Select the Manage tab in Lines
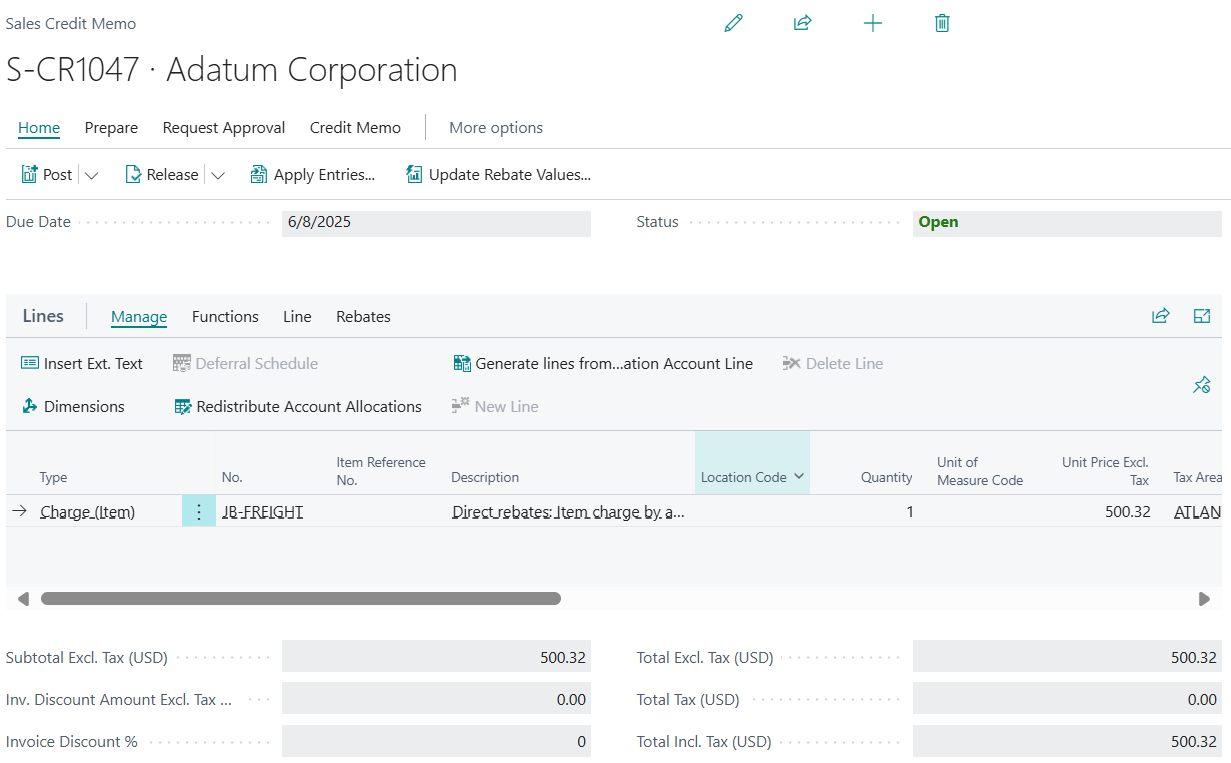This screenshot has width=1231, height=763. tap(139, 316)
